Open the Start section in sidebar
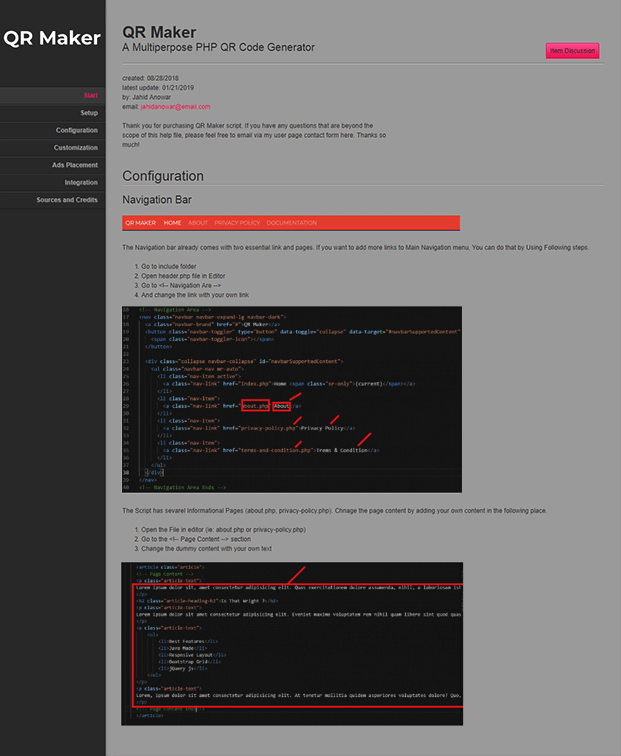The image size is (621, 756). coord(90,95)
